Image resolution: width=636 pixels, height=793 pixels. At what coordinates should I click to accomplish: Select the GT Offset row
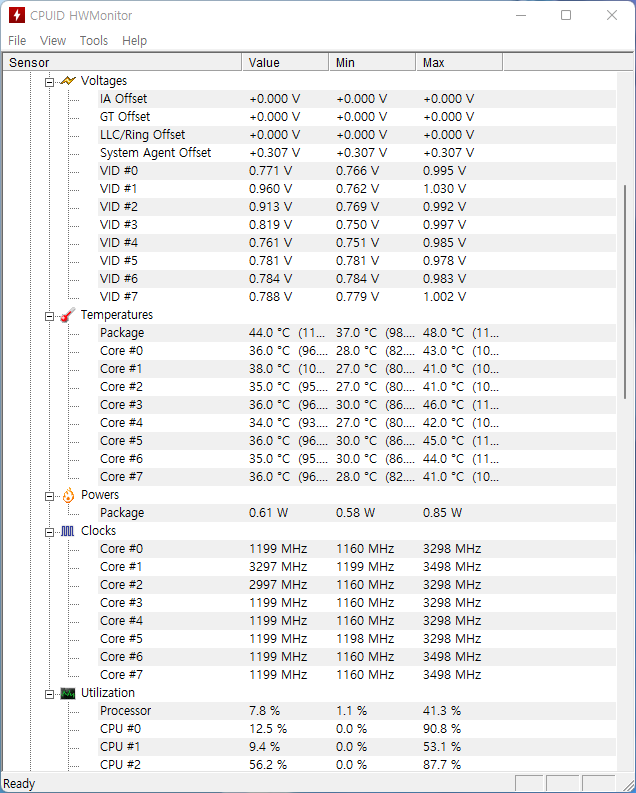(x=357, y=117)
